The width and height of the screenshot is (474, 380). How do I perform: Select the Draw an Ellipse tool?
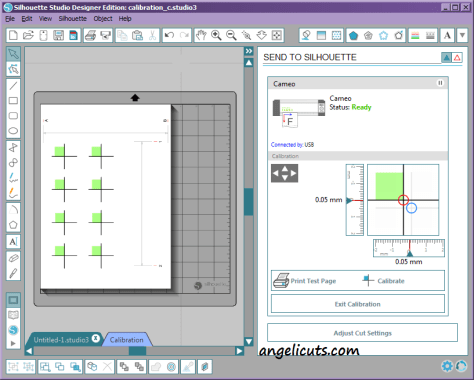tap(13, 131)
